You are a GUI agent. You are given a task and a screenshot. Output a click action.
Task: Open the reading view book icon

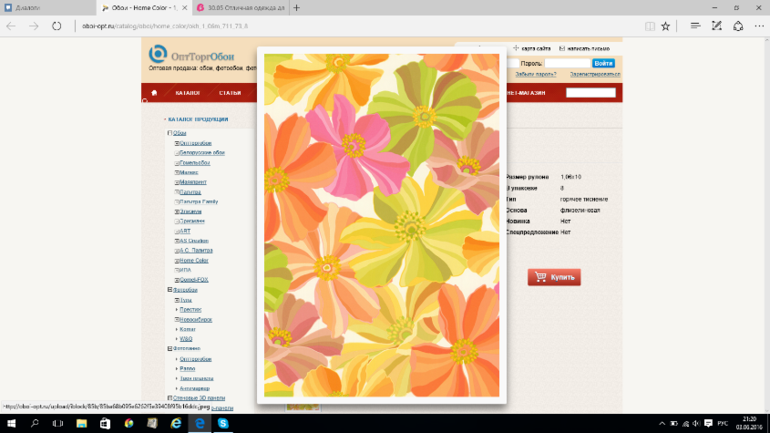point(650,26)
